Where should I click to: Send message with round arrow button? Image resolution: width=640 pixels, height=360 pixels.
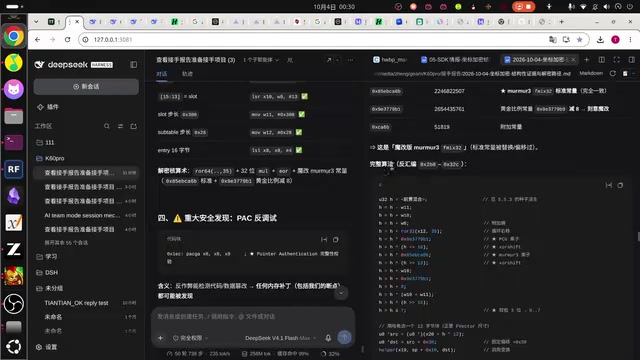click(344, 337)
